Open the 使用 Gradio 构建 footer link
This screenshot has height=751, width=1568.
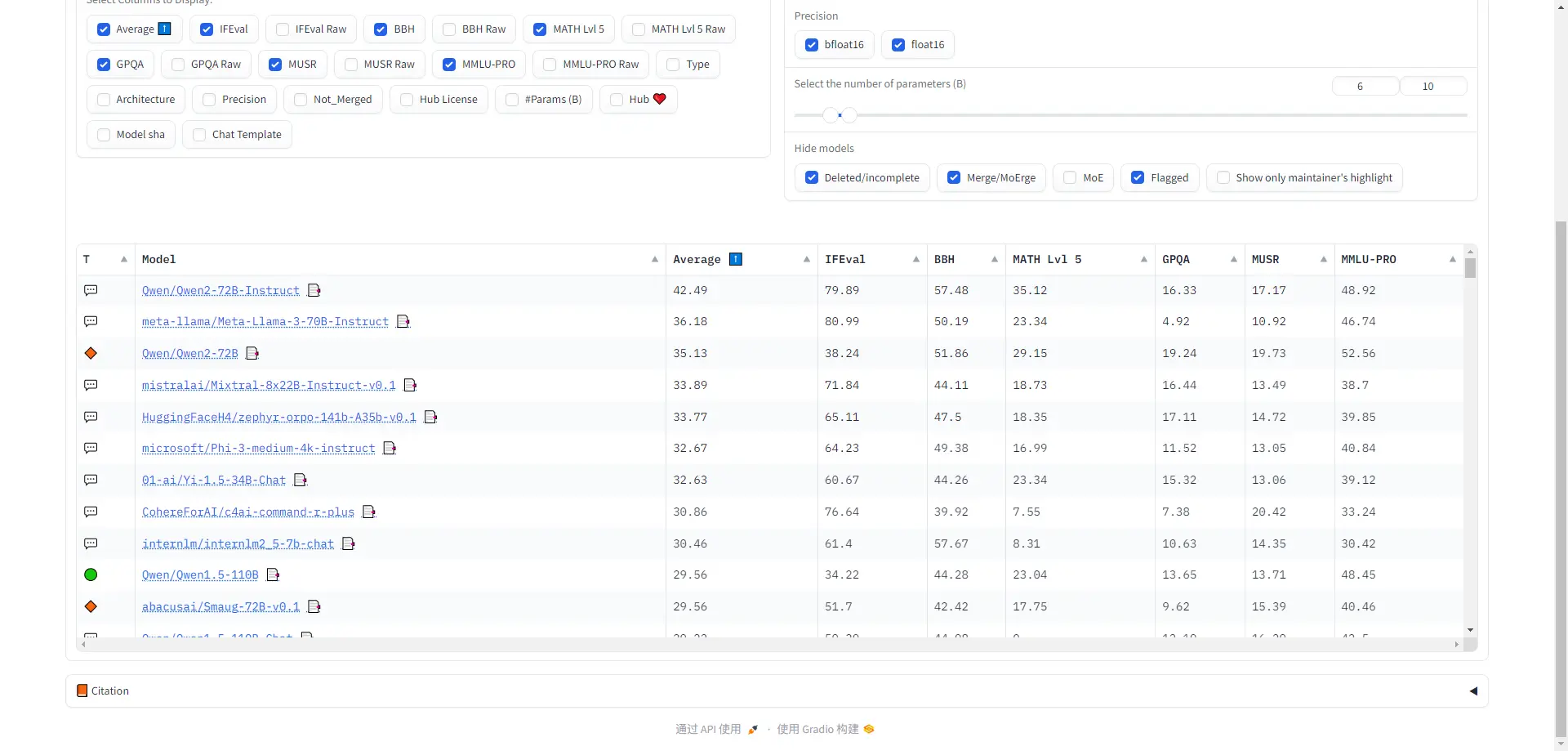point(826,729)
